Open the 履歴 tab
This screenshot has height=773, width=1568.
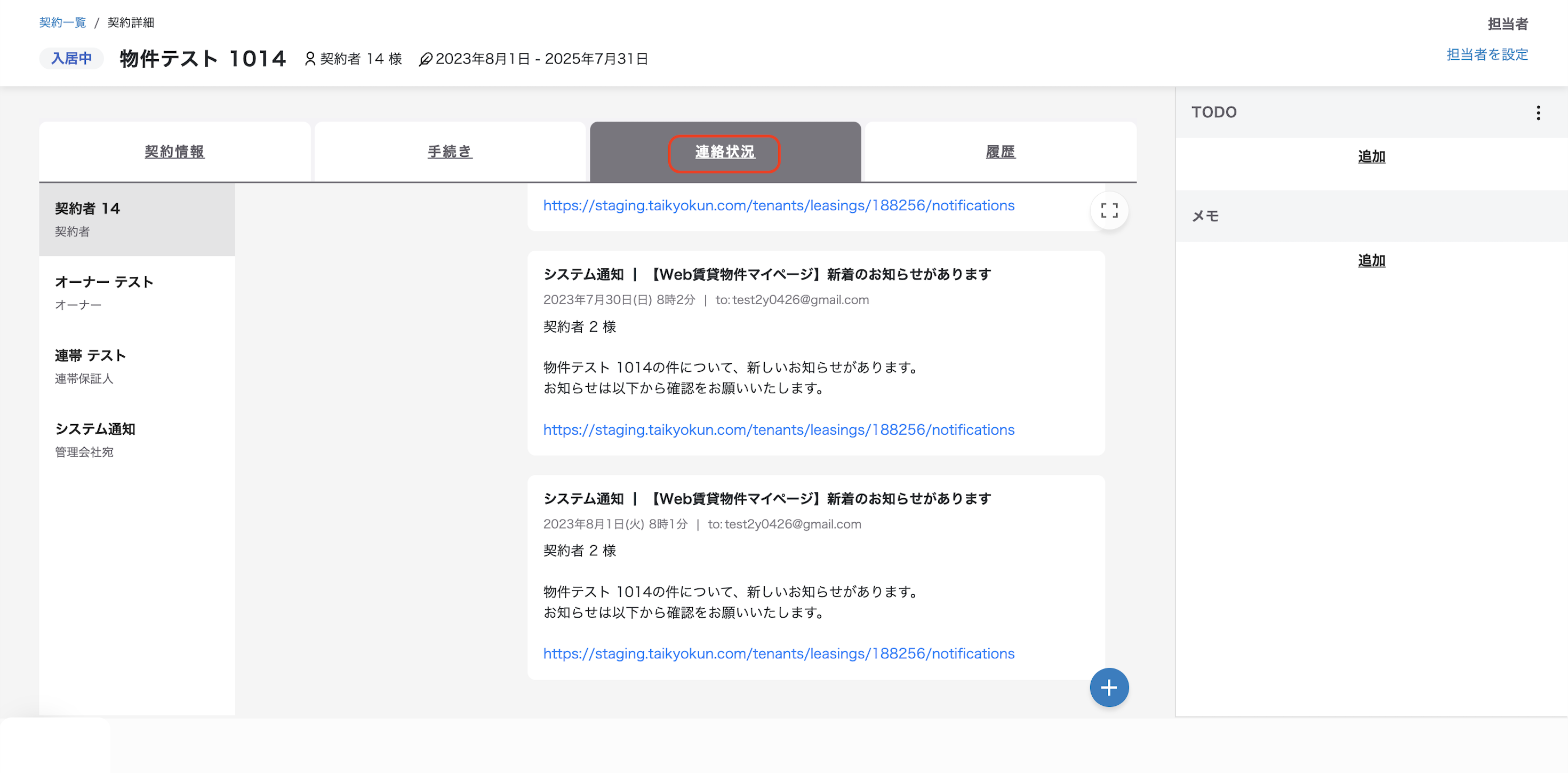[1000, 152]
